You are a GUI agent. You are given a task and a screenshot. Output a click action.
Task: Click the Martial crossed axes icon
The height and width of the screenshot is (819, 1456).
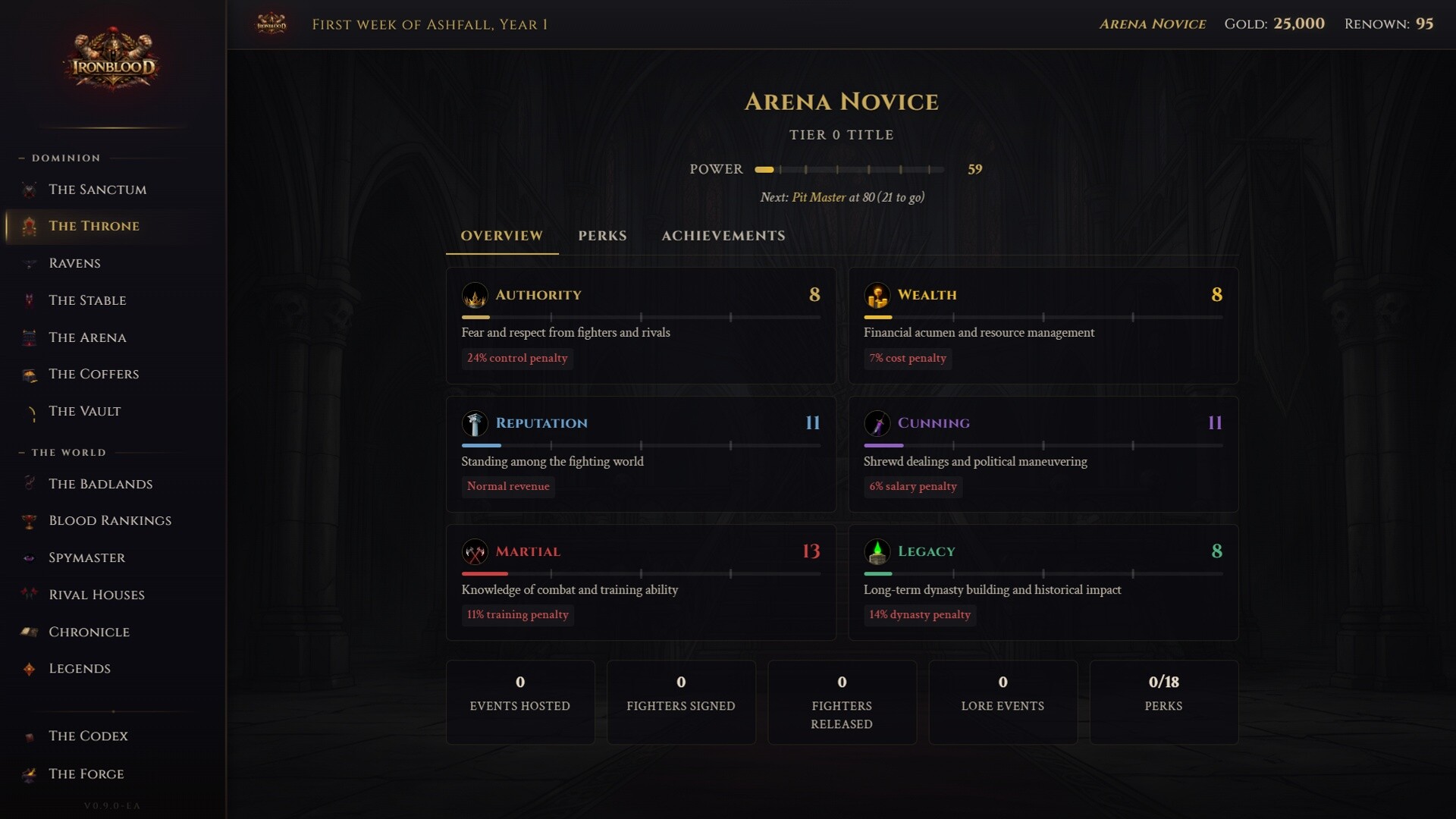pos(475,551)
